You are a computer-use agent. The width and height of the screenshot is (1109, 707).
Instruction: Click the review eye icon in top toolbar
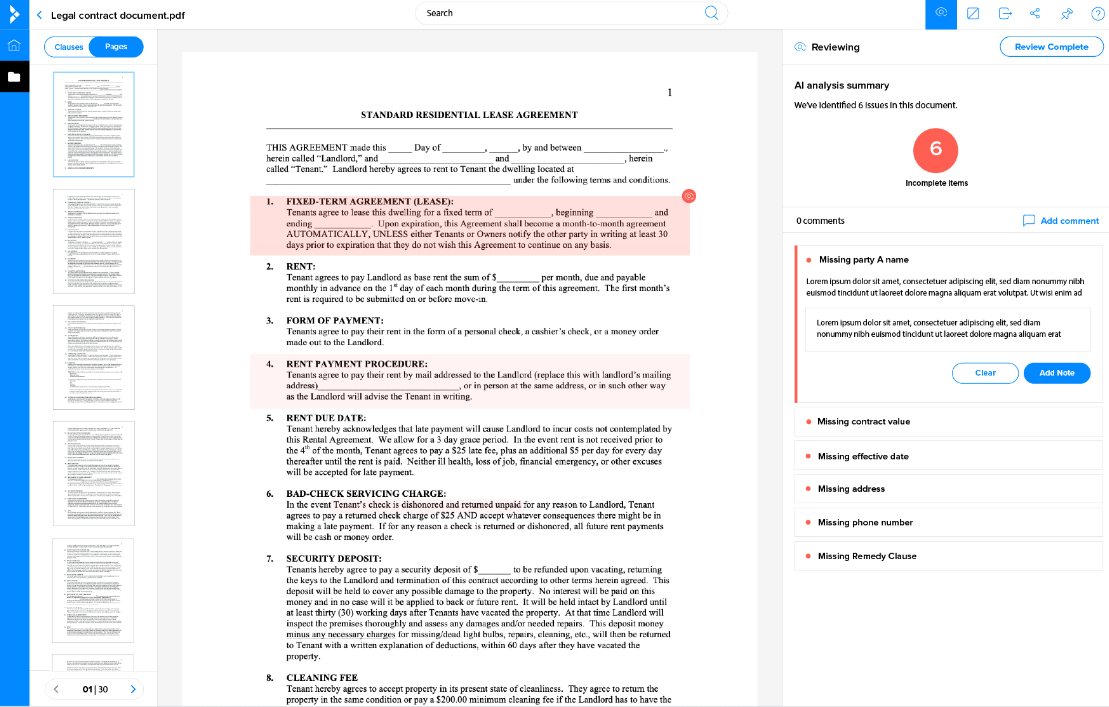click(940, 13)
